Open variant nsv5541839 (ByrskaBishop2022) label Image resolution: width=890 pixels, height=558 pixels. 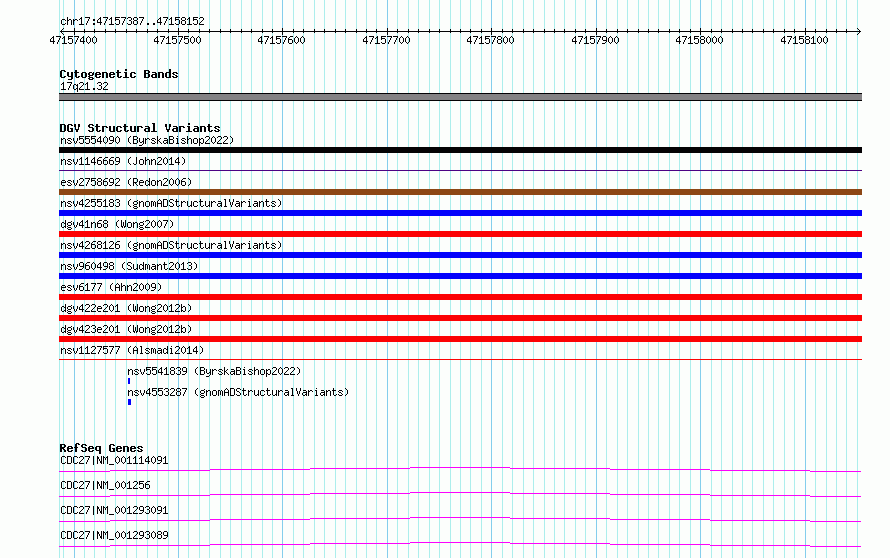[x=214, y=371]
